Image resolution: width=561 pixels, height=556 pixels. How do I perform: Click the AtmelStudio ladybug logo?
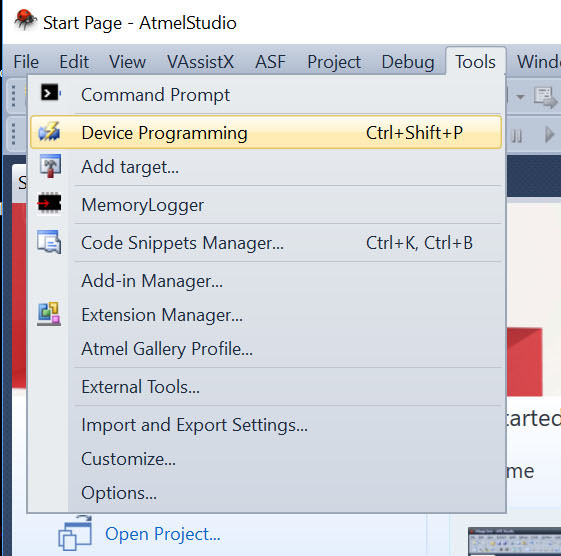(25, 20)
